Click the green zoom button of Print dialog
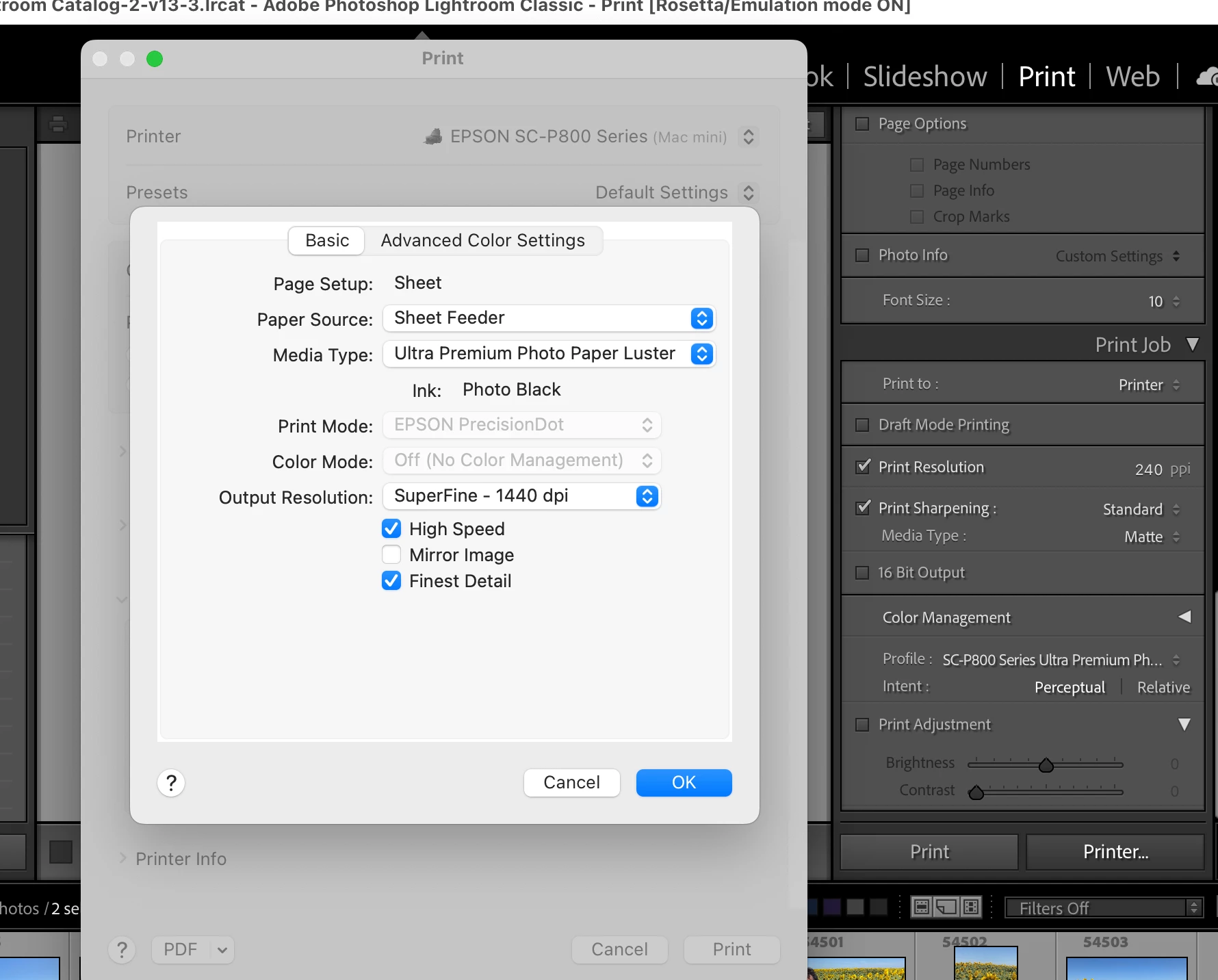The width and height of the screenshot is (1218, 980). pos(155,59)
